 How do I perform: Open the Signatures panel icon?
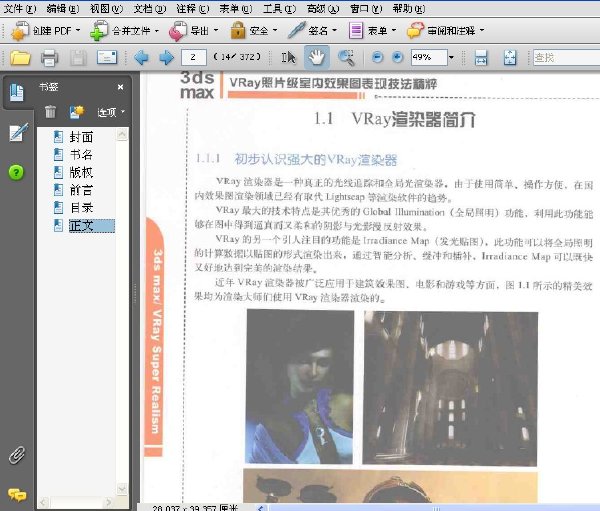[18, 132]
